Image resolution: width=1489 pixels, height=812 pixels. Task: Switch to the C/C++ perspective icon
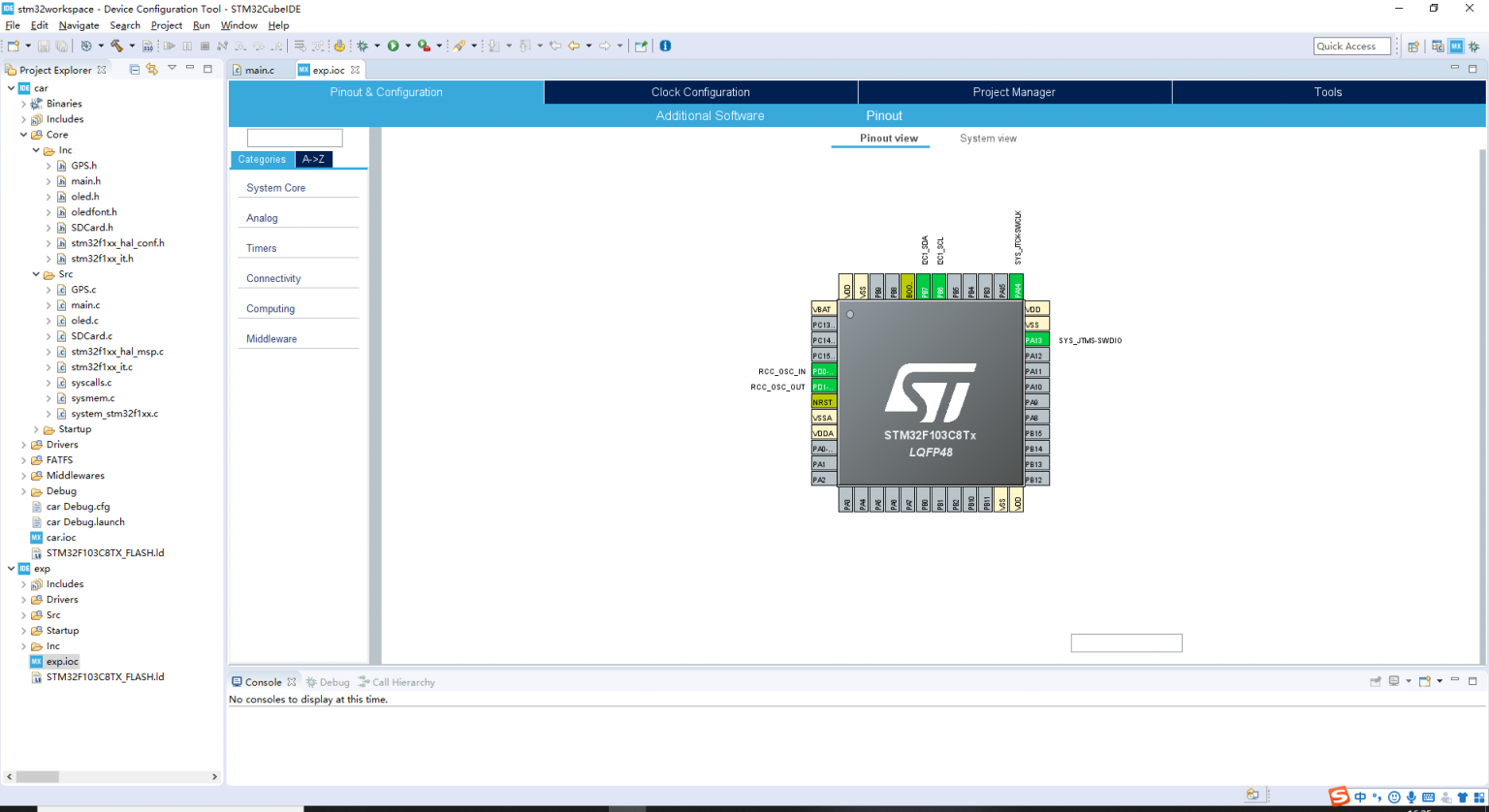point(1438,46)
